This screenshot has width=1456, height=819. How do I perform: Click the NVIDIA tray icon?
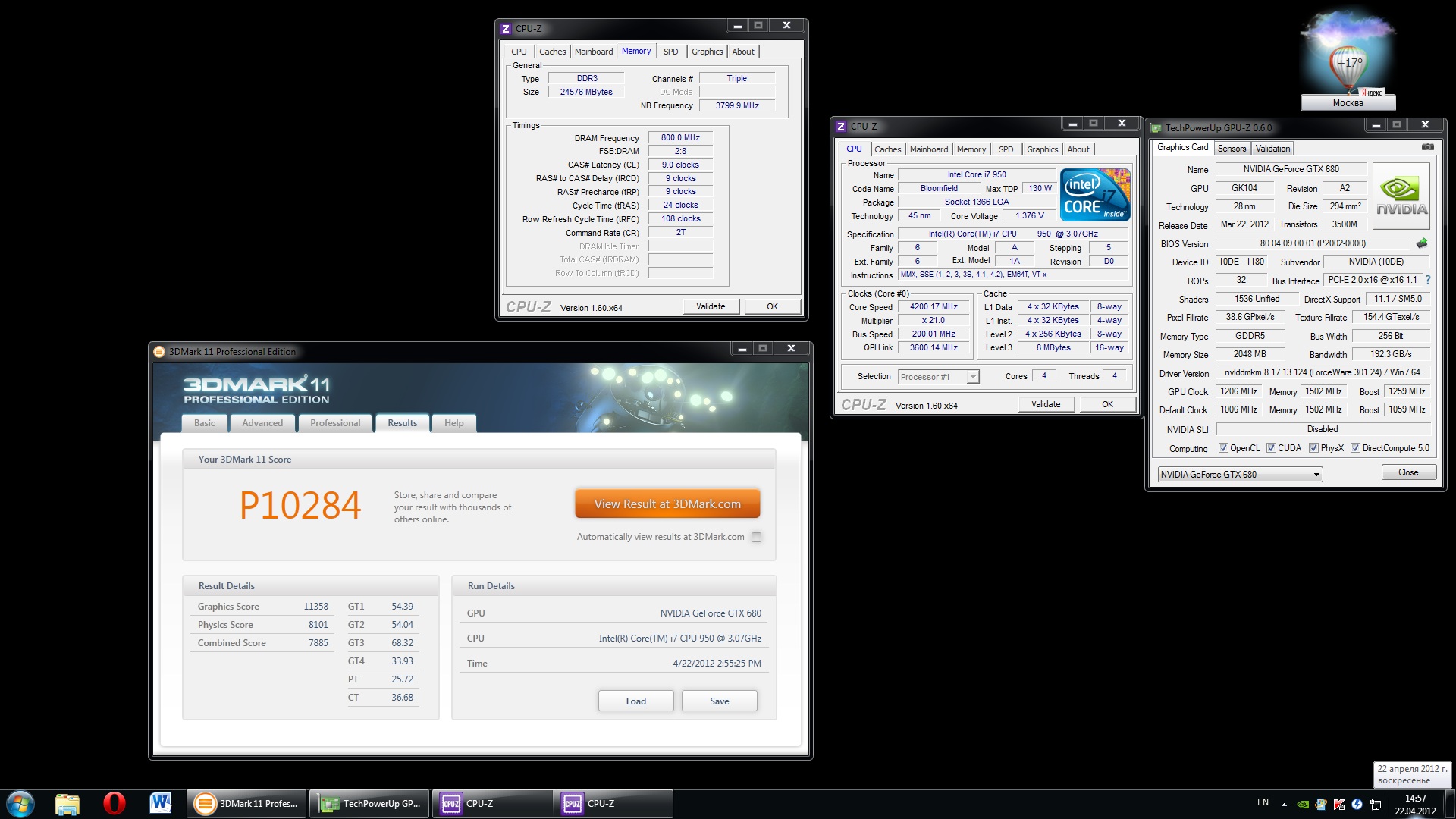tap(1303, 804)
